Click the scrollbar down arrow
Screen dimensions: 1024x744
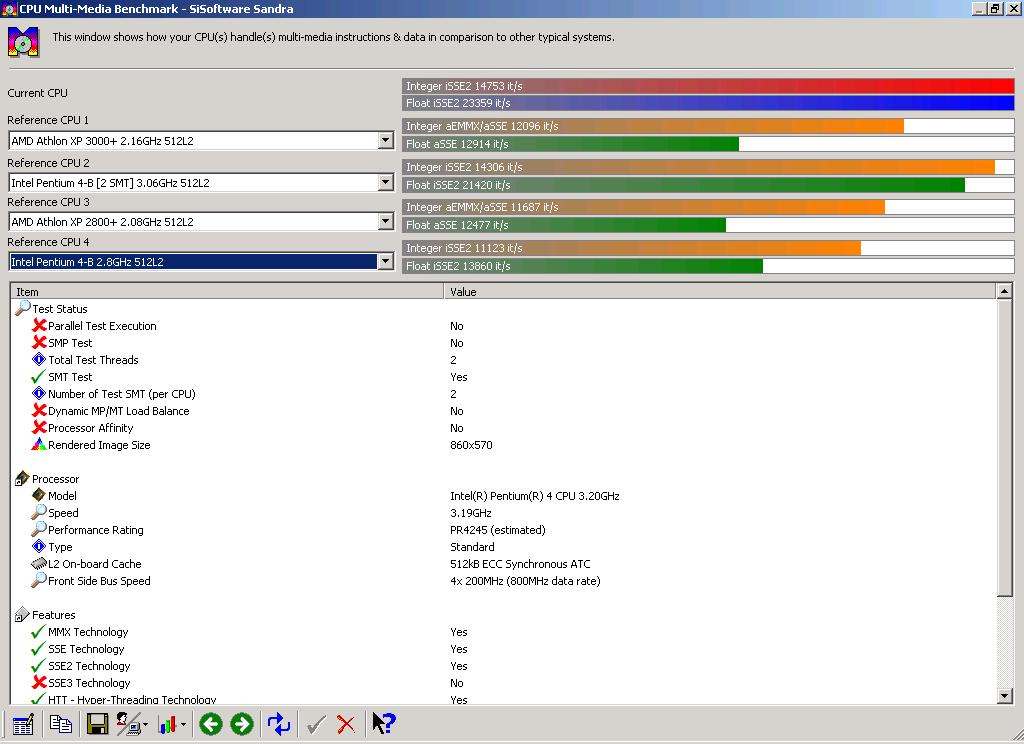pyautogui.click(x=1005, y=696)
